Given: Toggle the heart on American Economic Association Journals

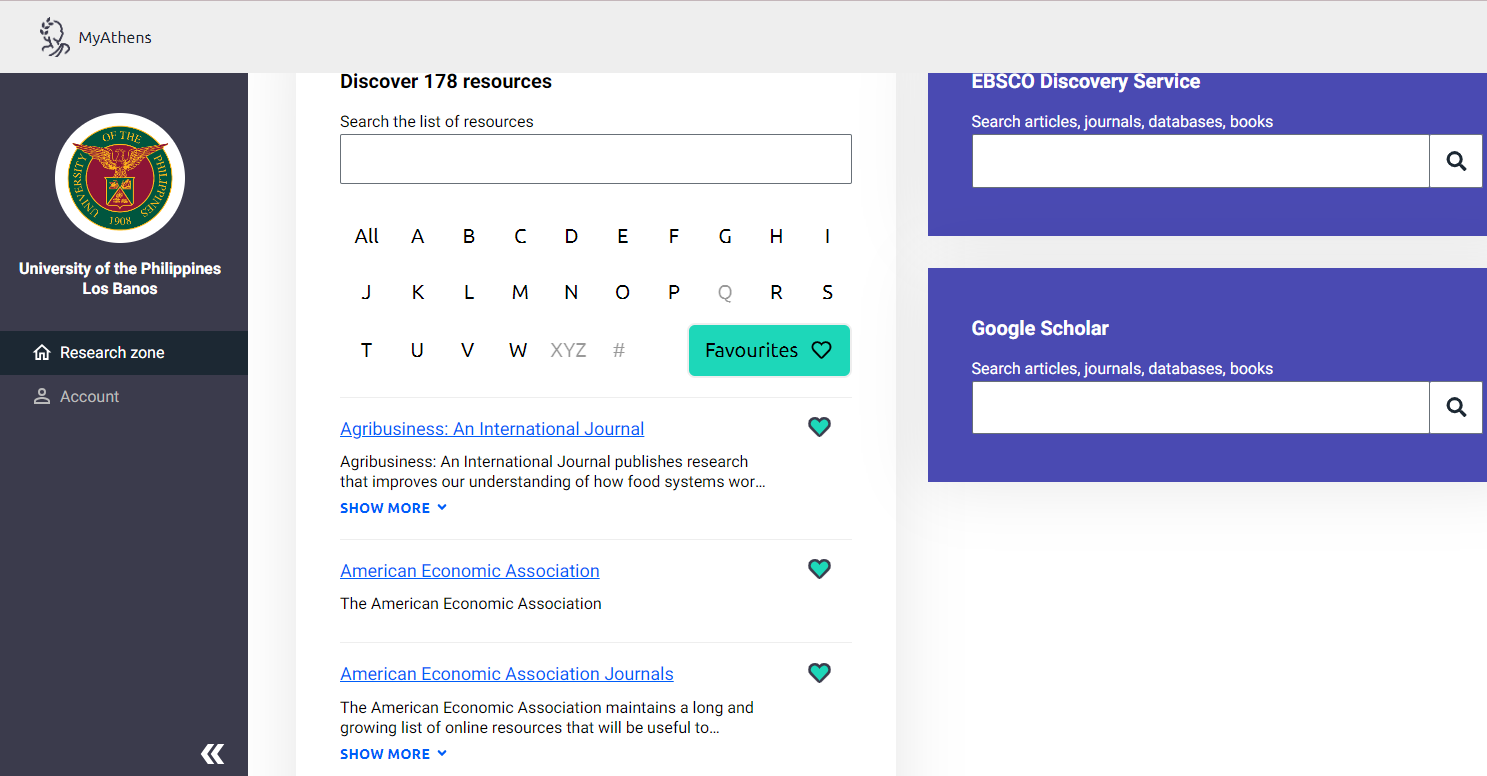Looking at the screenshot, I should (x=819, y=673).
